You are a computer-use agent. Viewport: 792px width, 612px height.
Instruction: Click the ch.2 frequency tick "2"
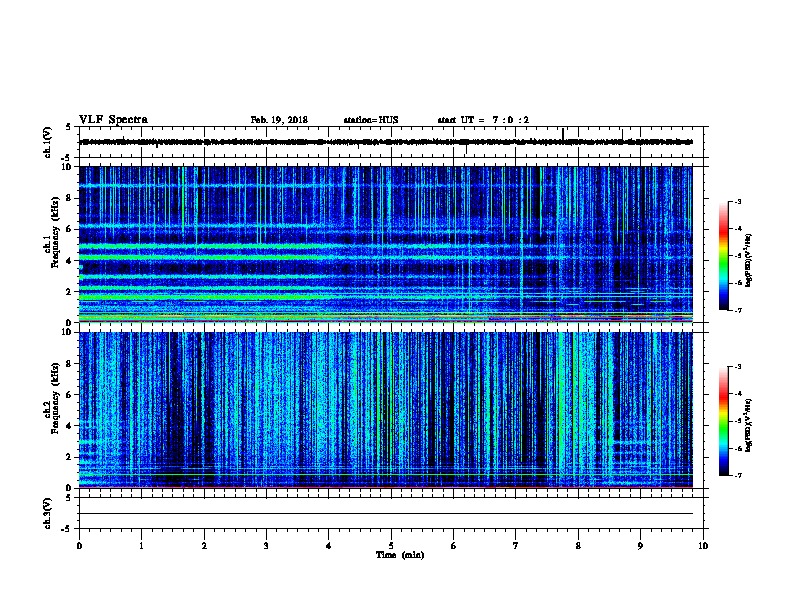point(69,457)
